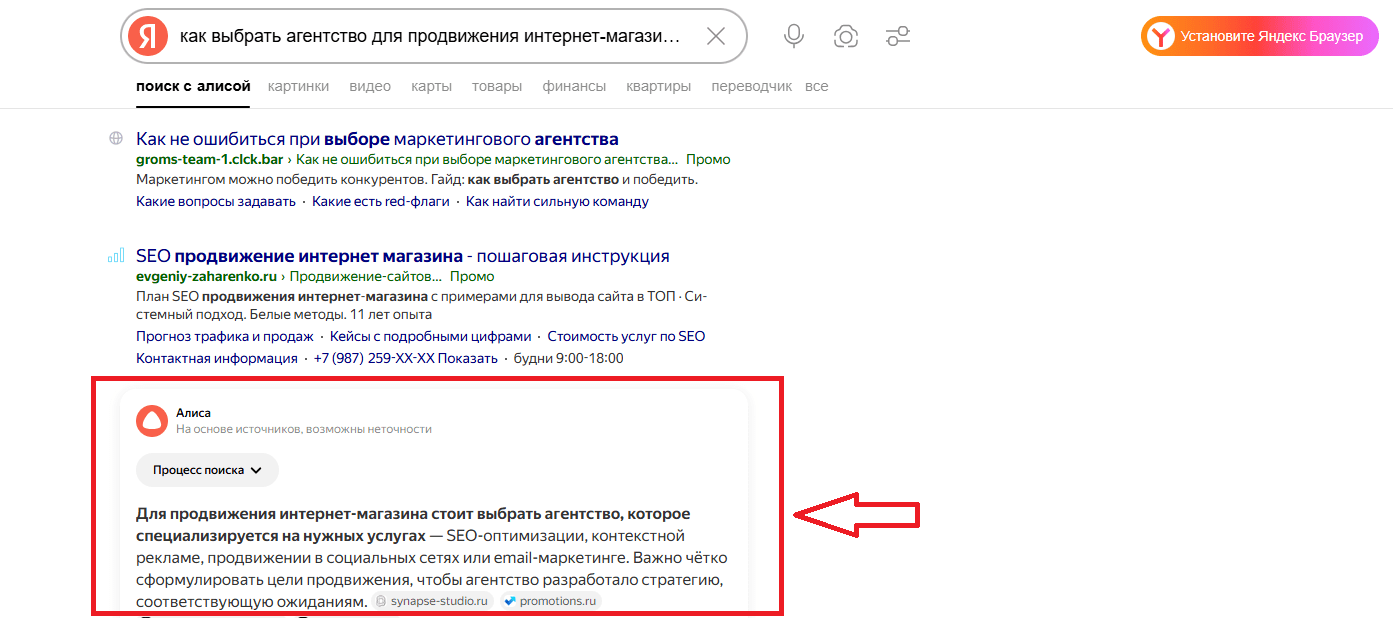Open image search camera icon
Viewport: 1393px width, 618px height.
(x=846, y=37)
